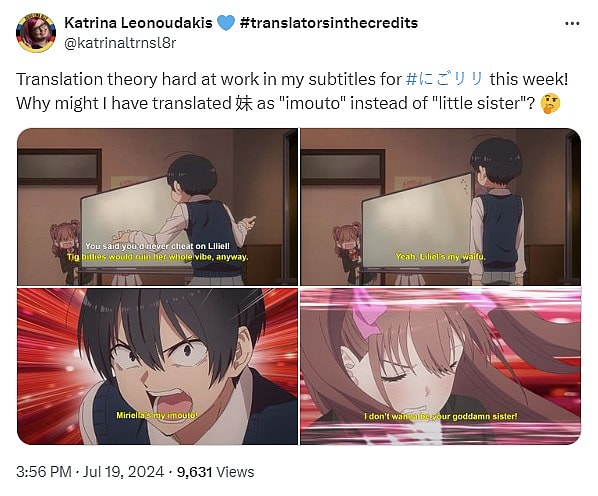Open the 'goddamn sister' image
This screenshot has height=496, width=598.
[440, 366]
